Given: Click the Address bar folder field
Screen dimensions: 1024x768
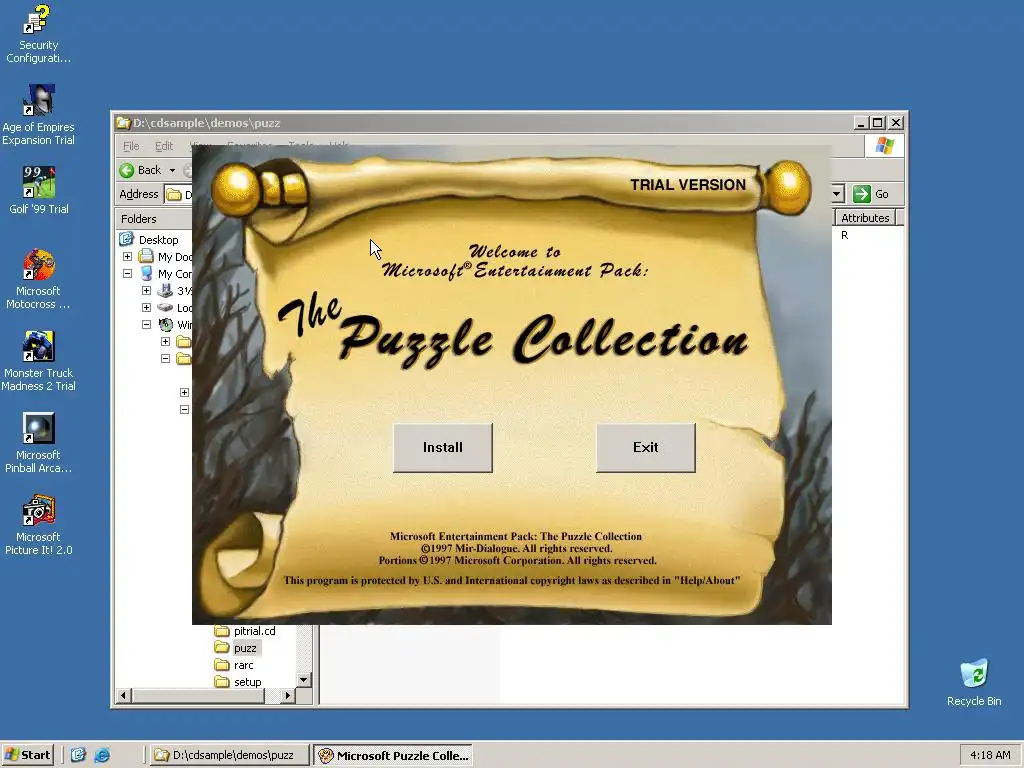Looking at the screenshot, I should coord(178,194).
